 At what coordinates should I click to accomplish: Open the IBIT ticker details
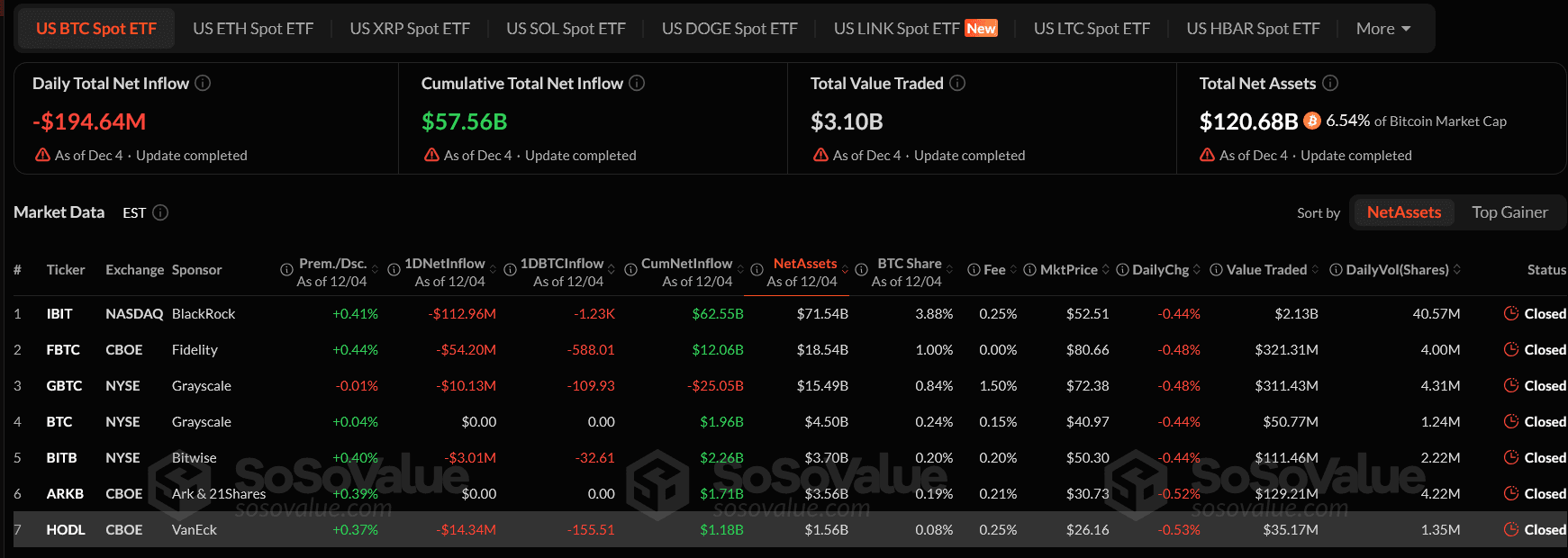click(62, 313)
